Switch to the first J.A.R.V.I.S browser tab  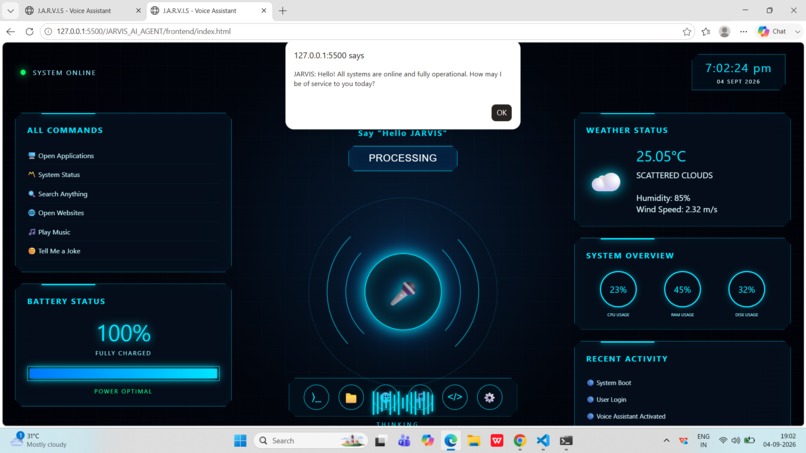(x=75, y=10)
